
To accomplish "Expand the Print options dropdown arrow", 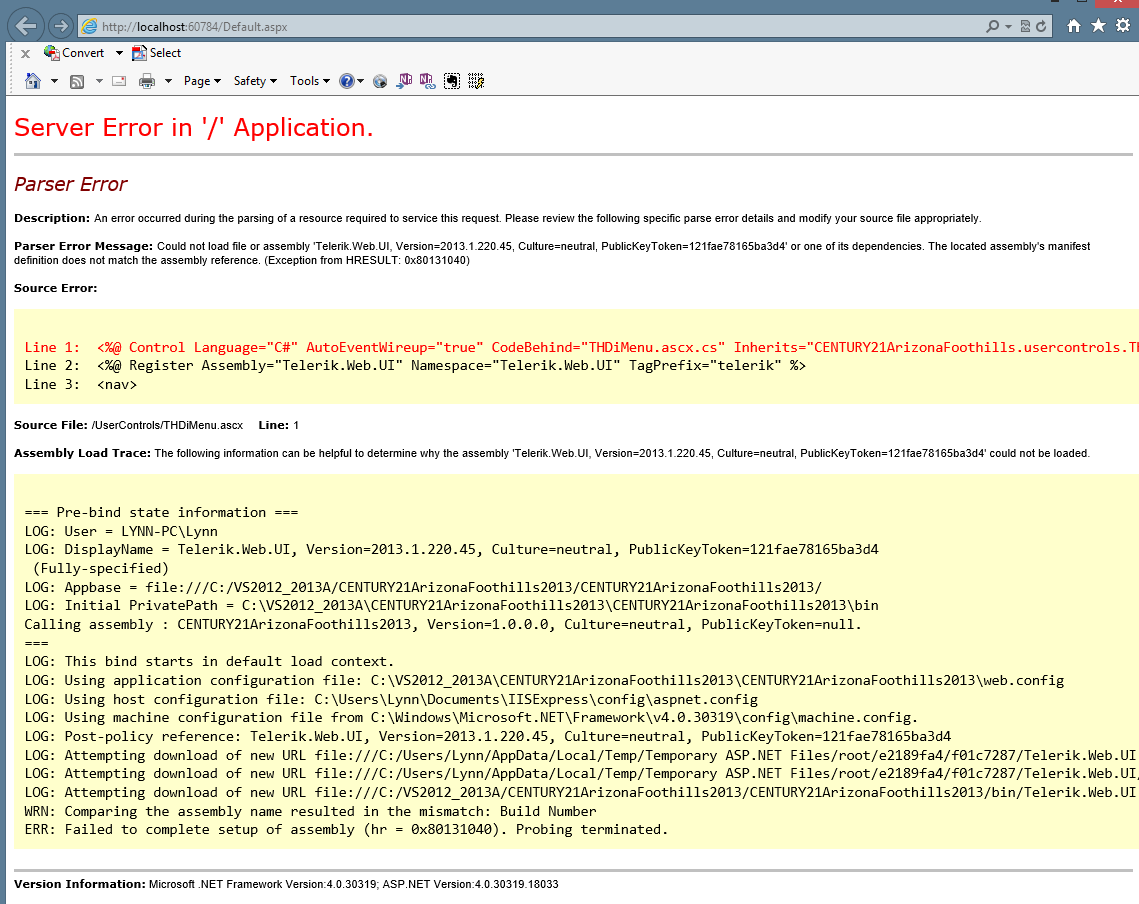I will pyautogui.click(x=169, y=81).
